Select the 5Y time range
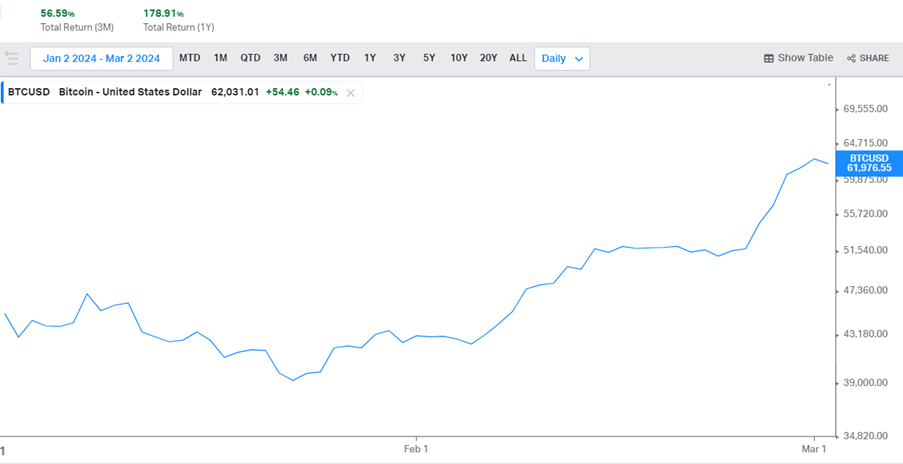The image size is (903, 464). (429, 58)
